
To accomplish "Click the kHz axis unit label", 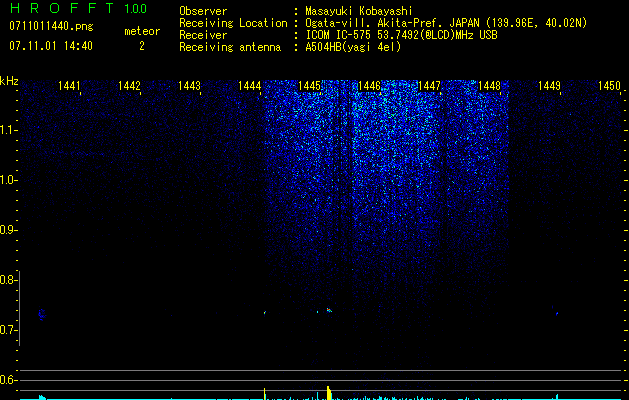I will [x=9, y=81].
